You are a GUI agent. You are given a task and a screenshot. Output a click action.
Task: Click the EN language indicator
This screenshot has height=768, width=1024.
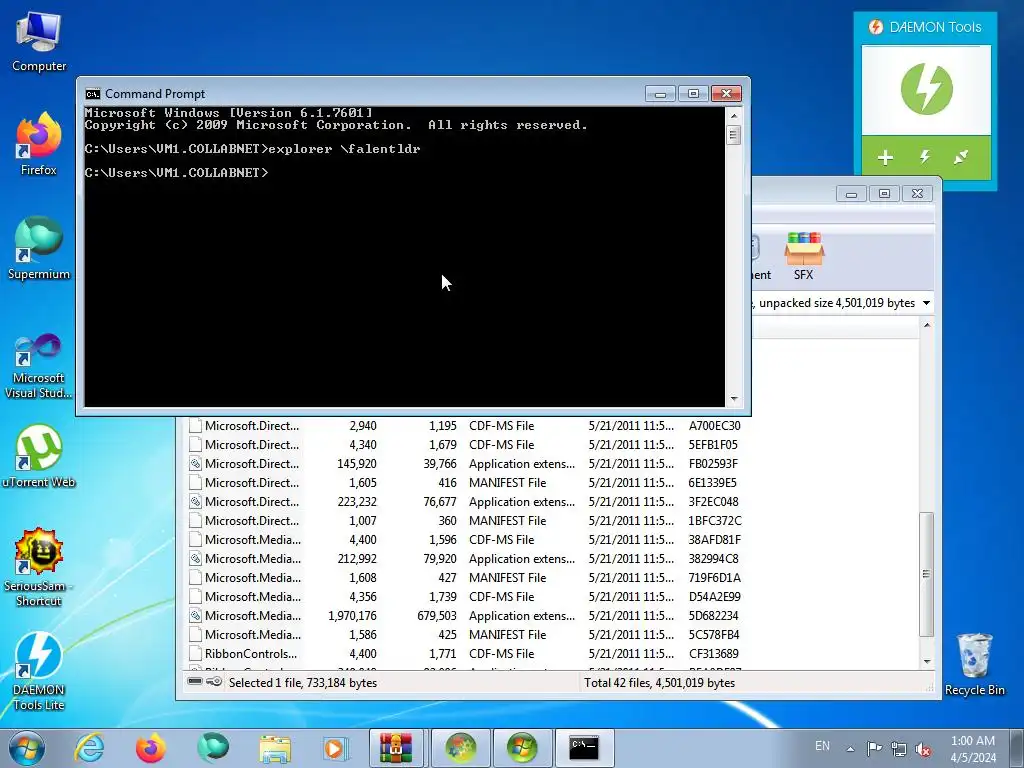point(822,746)
